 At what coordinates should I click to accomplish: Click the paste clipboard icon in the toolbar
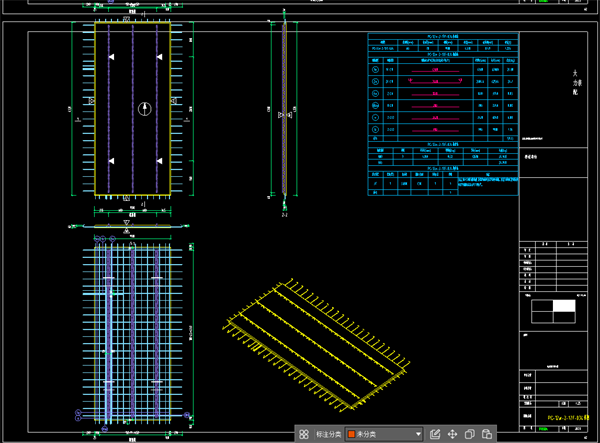click(x=487, y=434)
